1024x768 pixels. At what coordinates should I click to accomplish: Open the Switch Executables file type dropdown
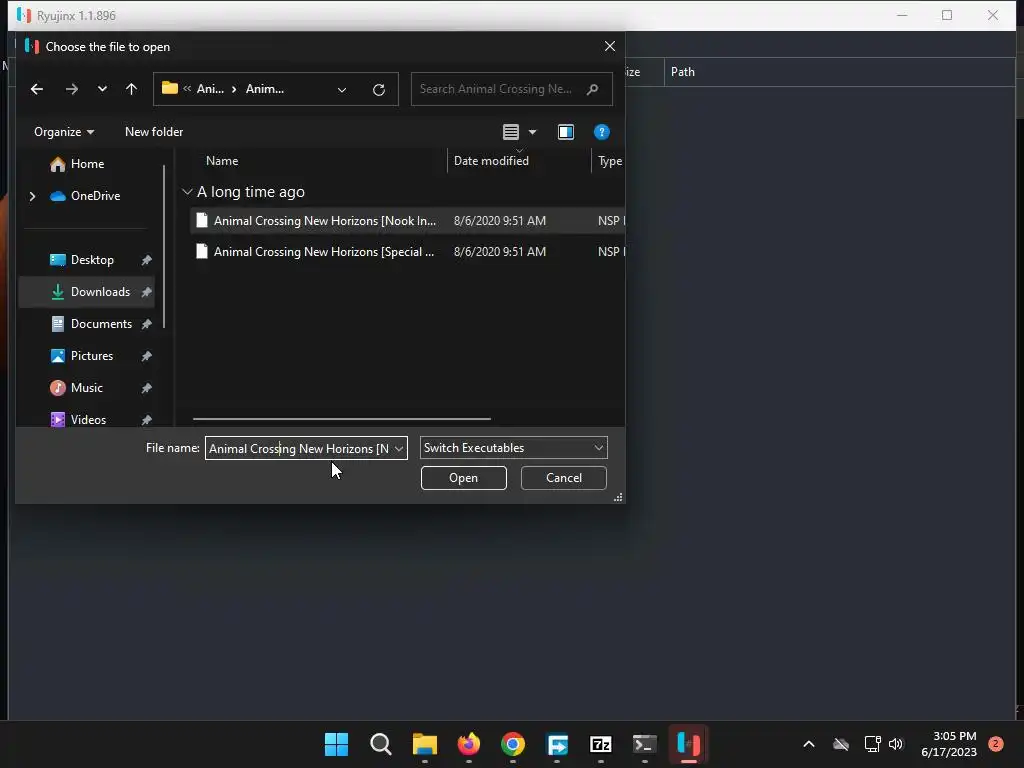click(513, 448)
